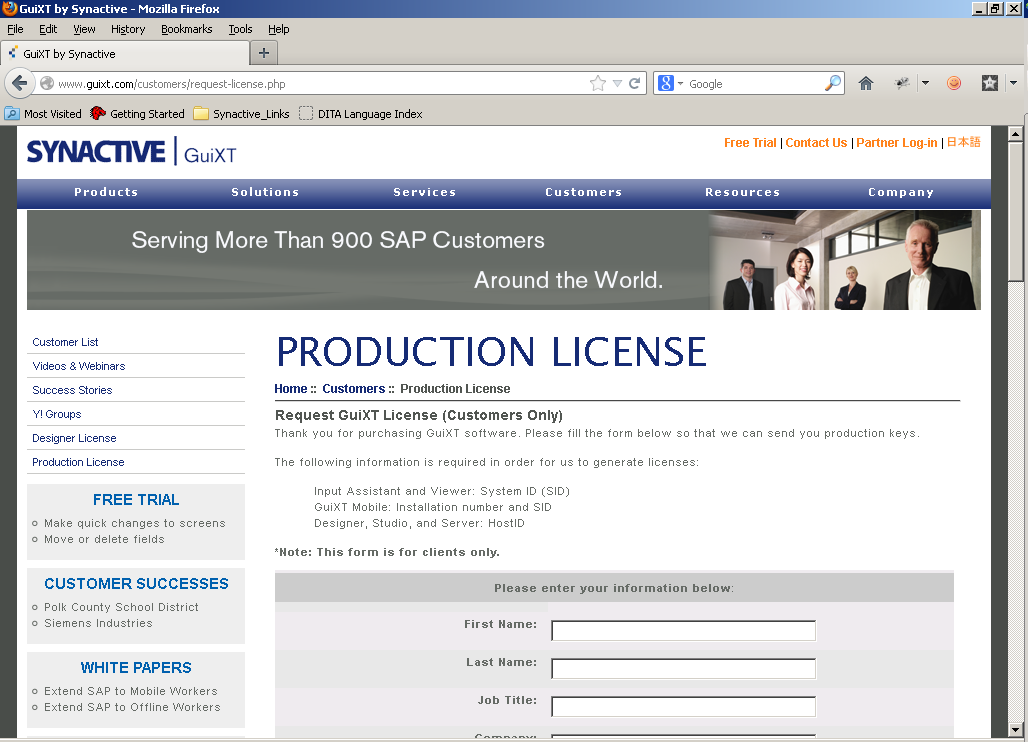Click the vertical scrollbar down arrow
Screen dimensions: 1028x742
click(1016, 730)
